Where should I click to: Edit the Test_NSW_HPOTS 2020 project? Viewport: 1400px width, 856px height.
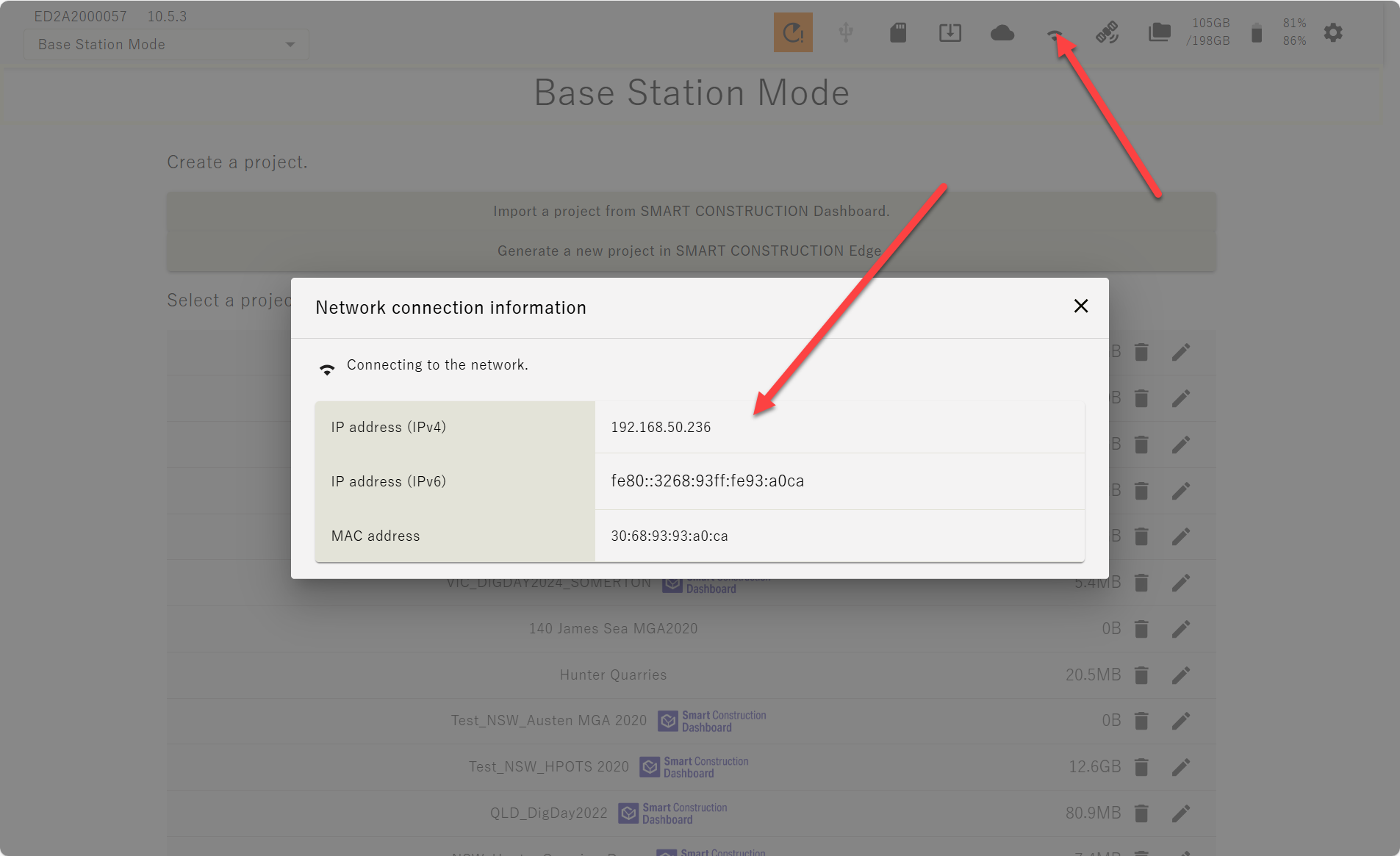pos(1180,767)
